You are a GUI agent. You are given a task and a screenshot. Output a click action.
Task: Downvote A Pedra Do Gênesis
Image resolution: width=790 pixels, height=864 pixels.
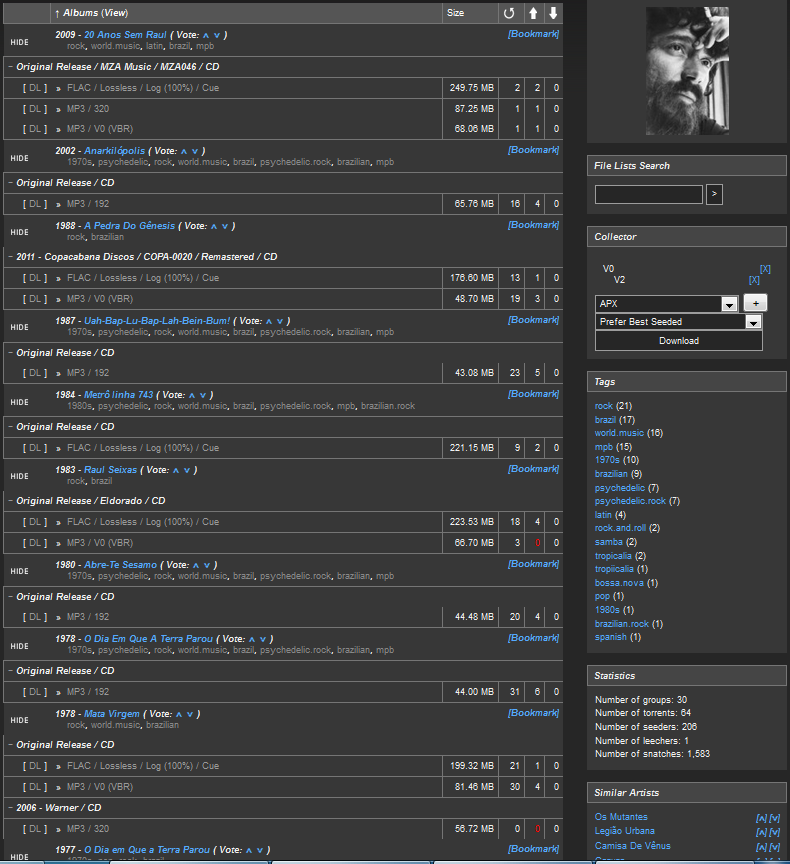[225, 226]
